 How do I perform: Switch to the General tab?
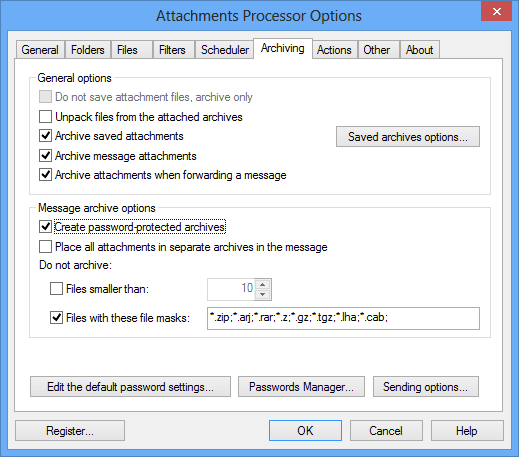(40, 50)
